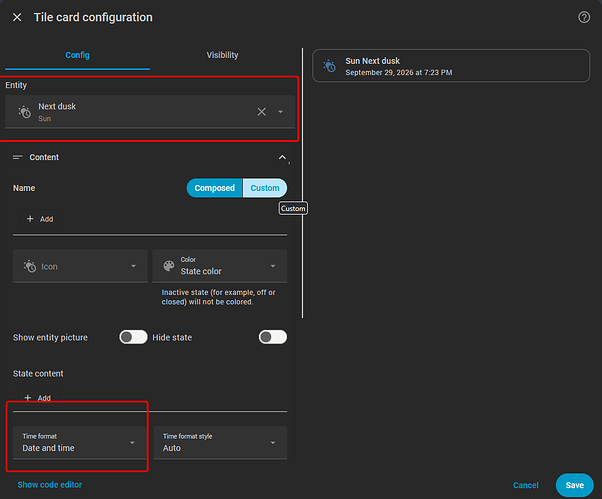Add a name item under Name
The height and width of the screenshot is (499, 602).
click(41, 219)
